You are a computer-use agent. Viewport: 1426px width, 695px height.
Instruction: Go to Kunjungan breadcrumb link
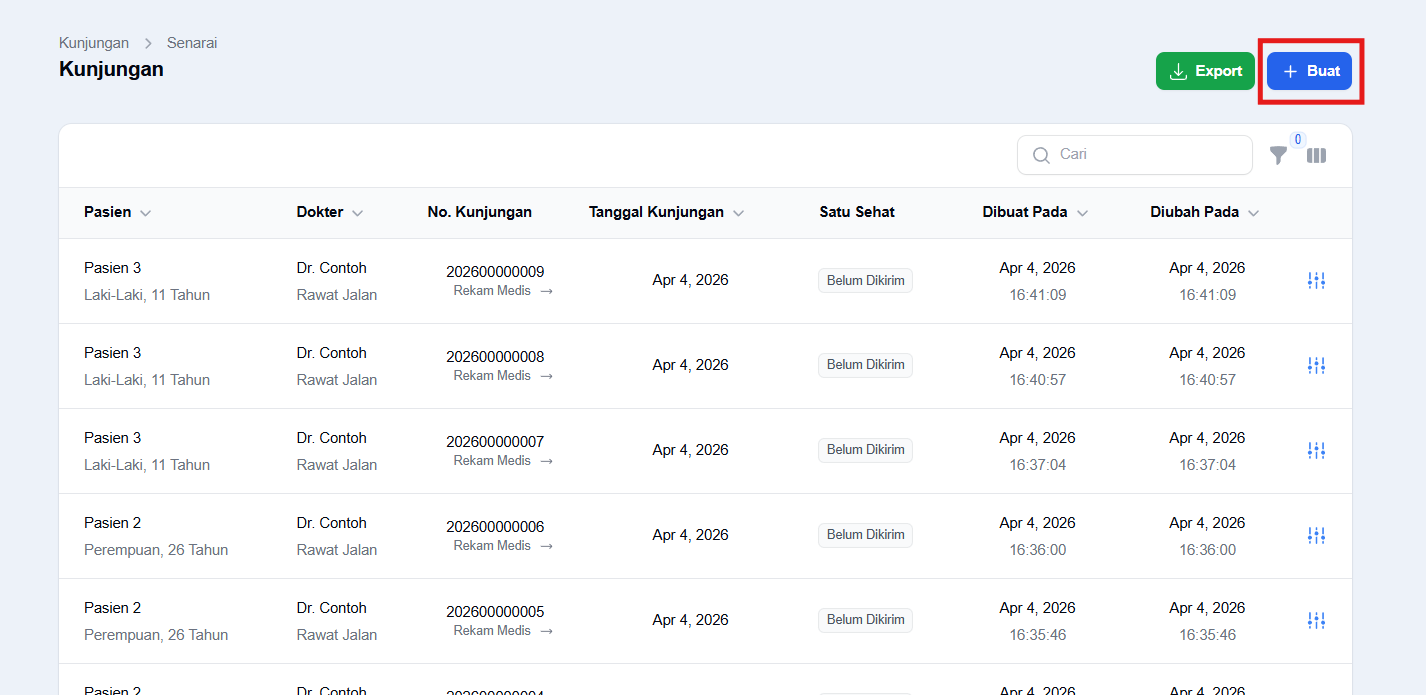94,43
